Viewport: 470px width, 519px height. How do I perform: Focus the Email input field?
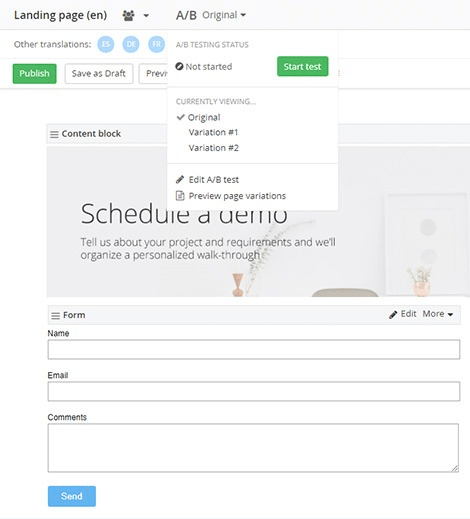(254, 391)
